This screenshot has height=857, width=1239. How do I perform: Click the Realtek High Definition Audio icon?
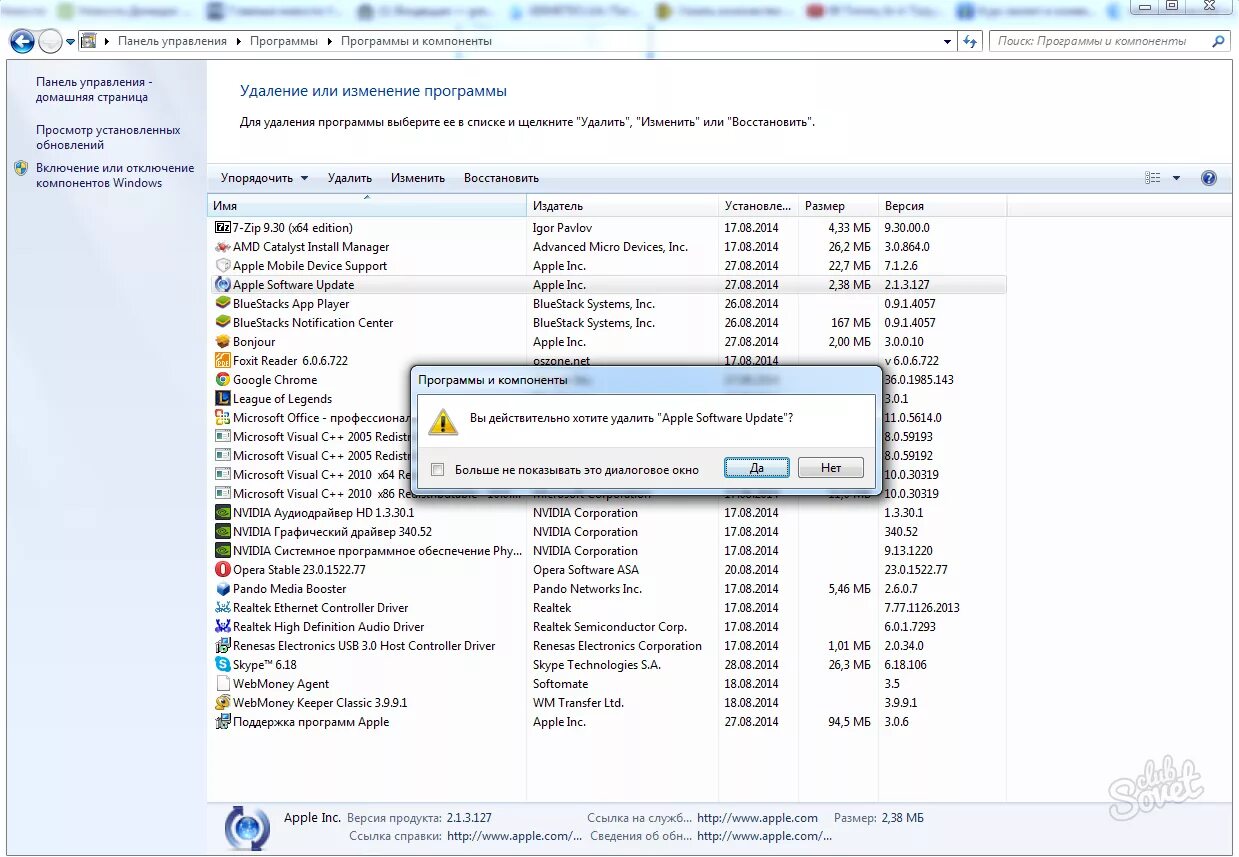(x=223, y=627)
